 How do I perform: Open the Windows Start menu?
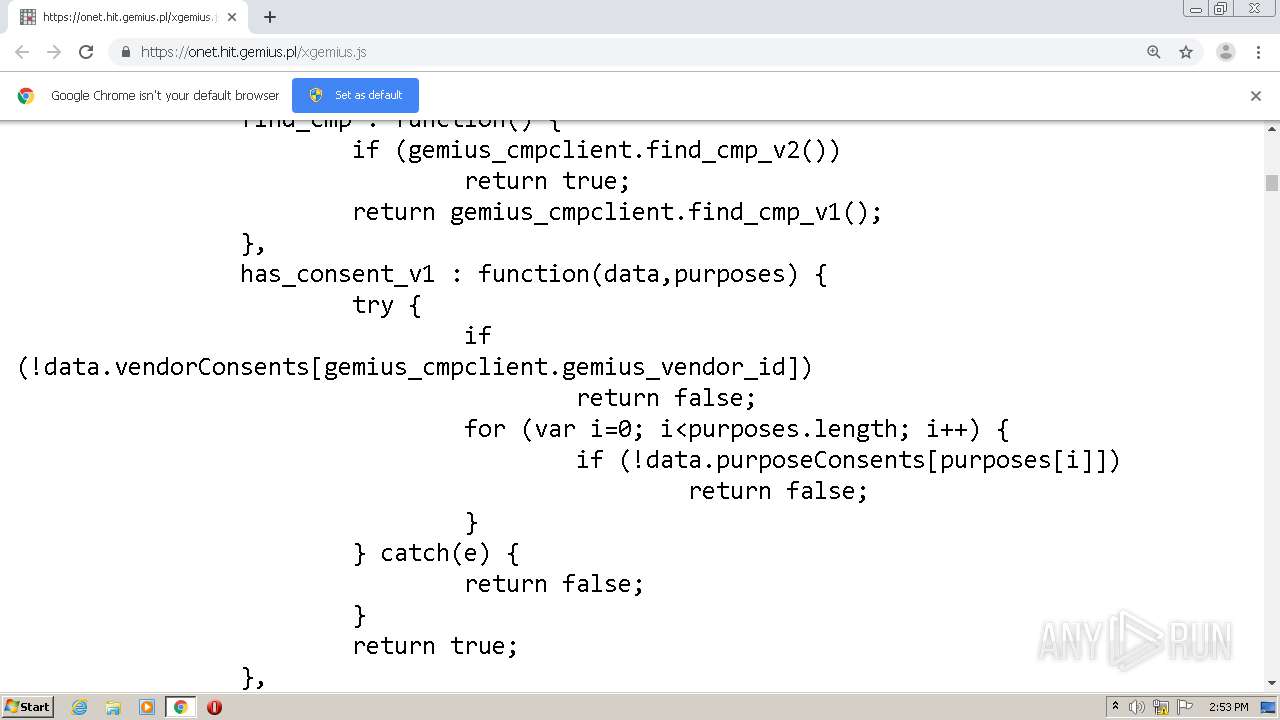[x=28, y=706]
